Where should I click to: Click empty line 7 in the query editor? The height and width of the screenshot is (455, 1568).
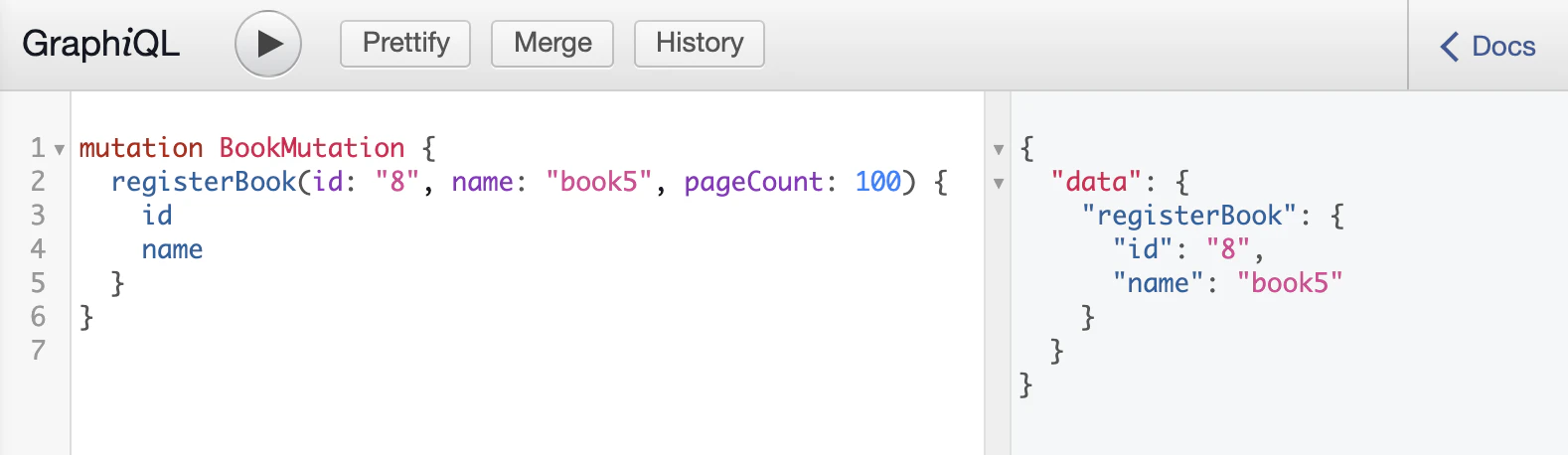pyautogui.click(x=527, y=351)
